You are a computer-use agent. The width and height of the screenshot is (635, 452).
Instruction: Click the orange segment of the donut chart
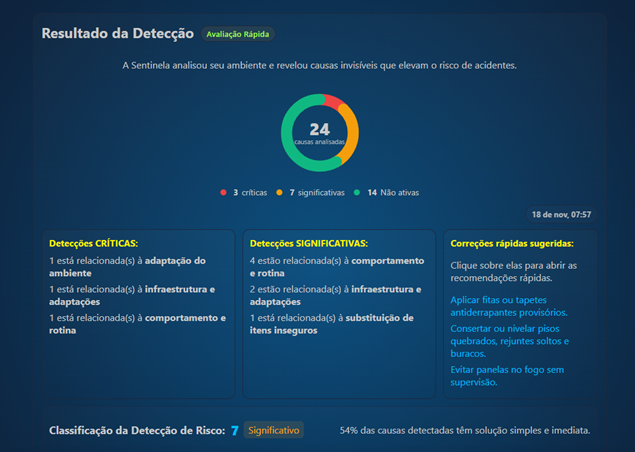pyautogui.click(x=352, y=128)
